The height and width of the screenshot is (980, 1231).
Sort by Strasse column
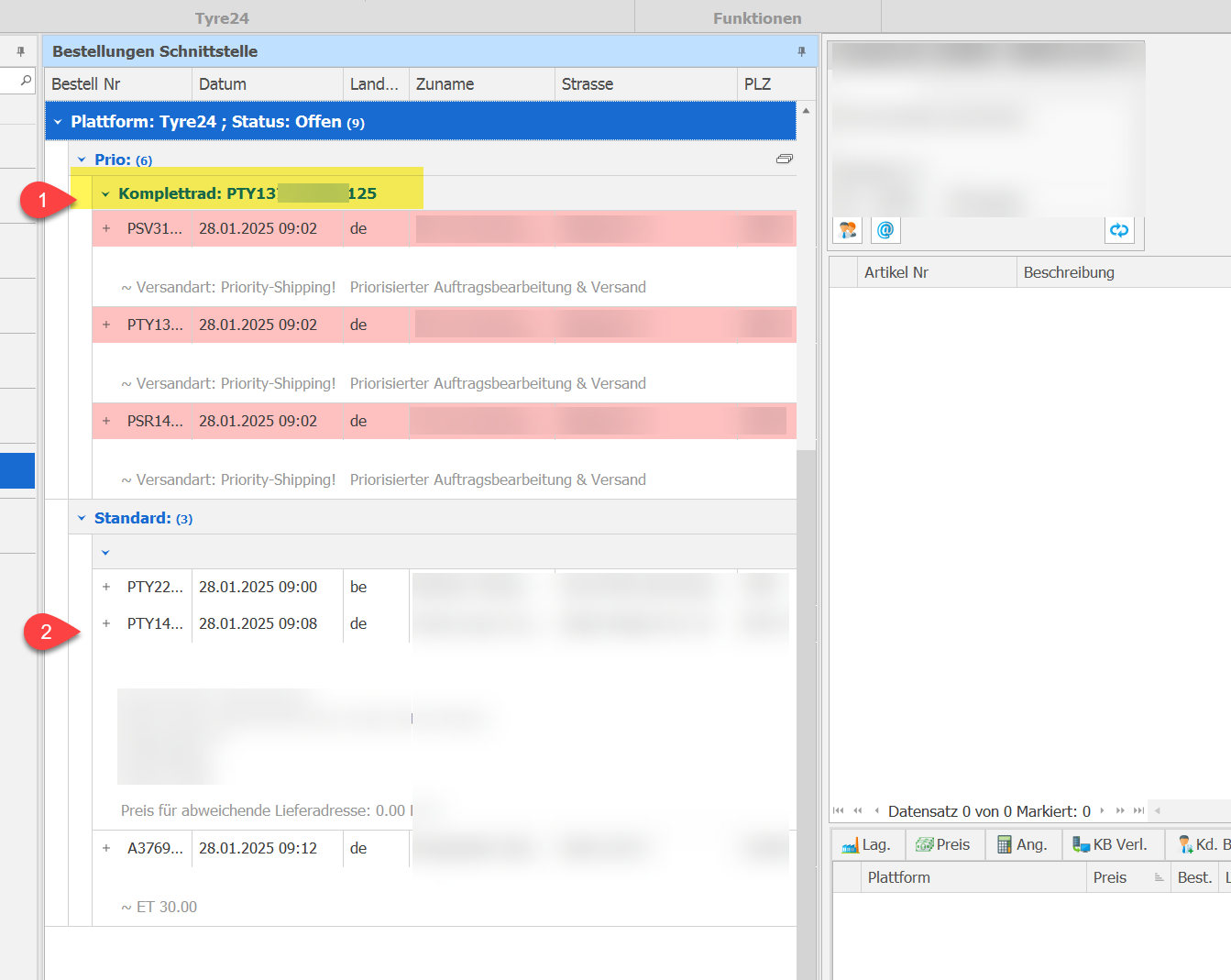646,83
